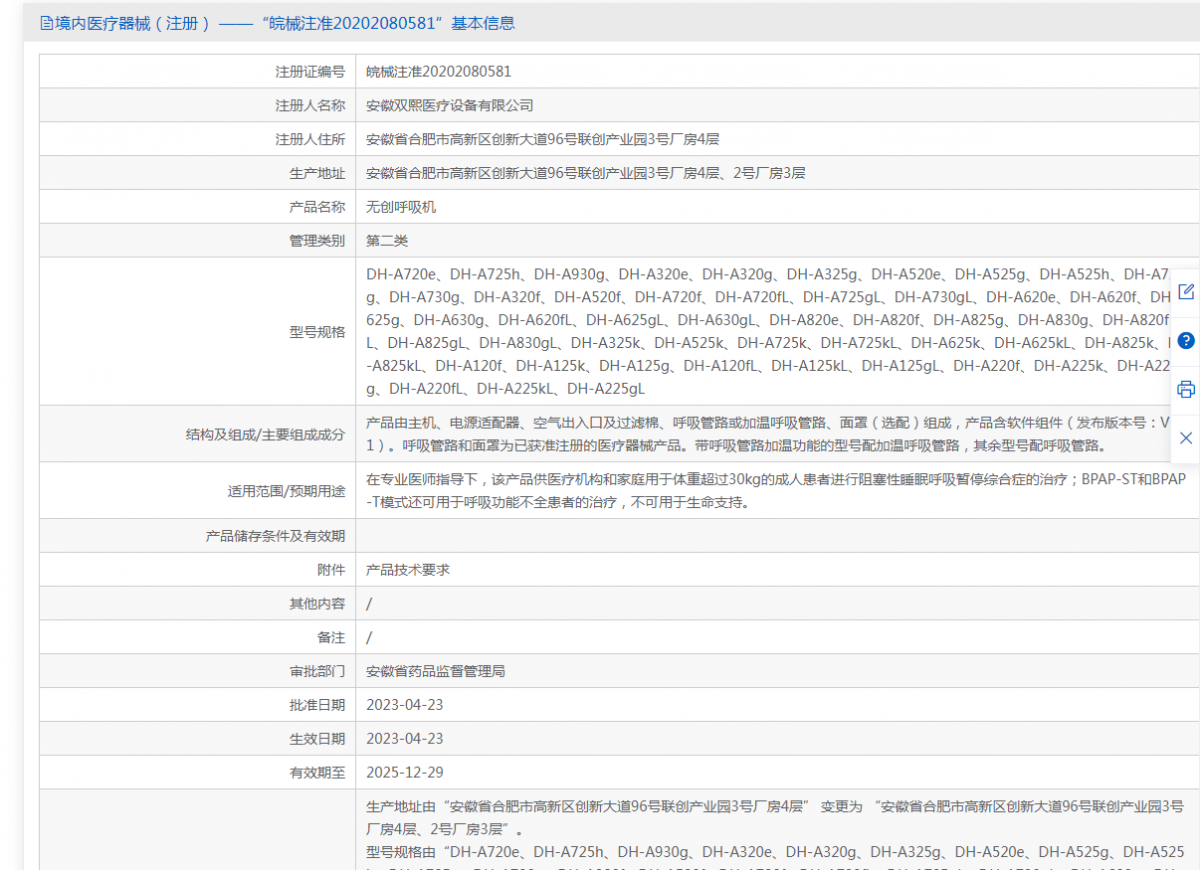Viewport: 1200px width, 870px height.
Task: Open the help question-mark icon
Action: point(1186,340)
